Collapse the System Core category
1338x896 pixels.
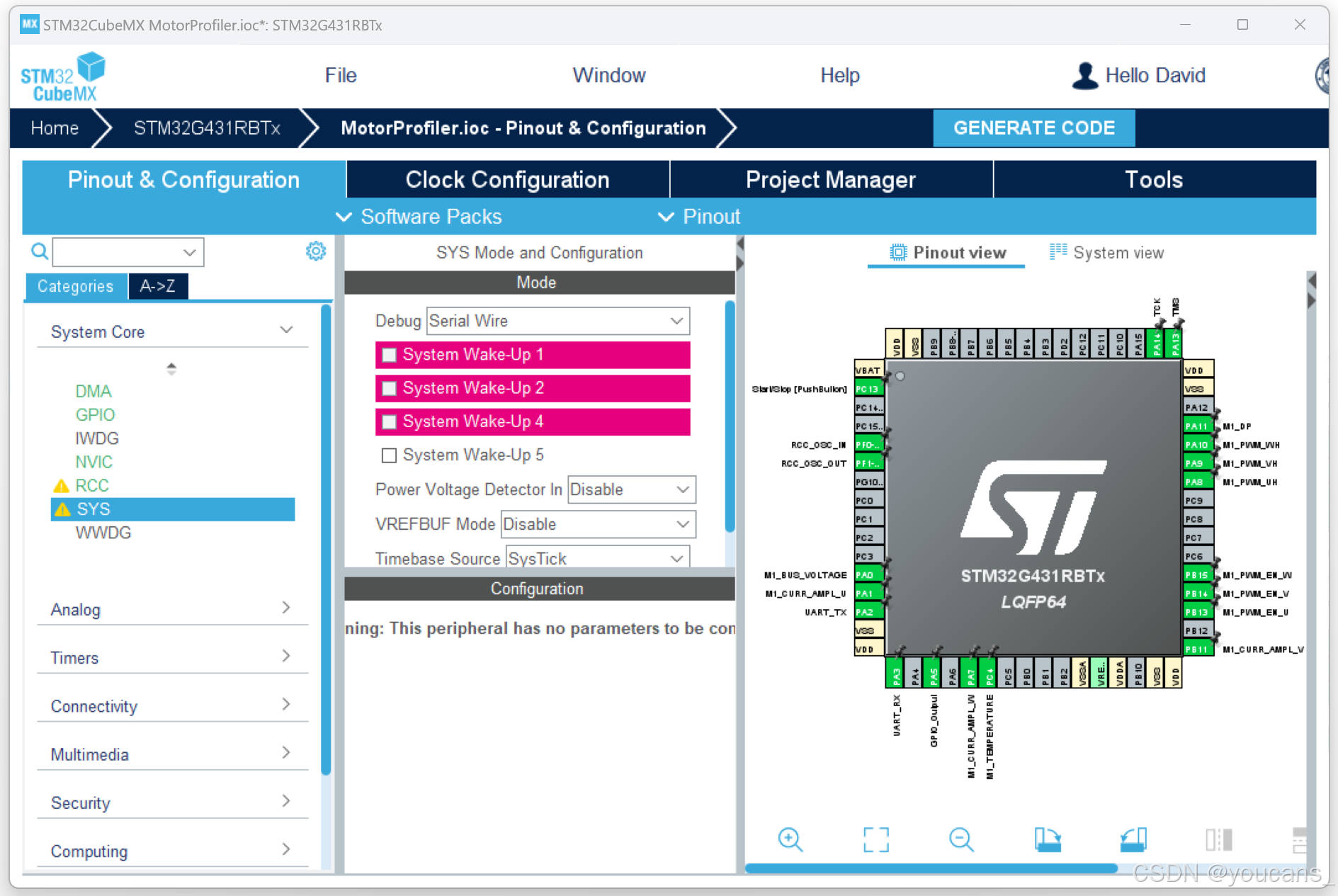(172, 331)
